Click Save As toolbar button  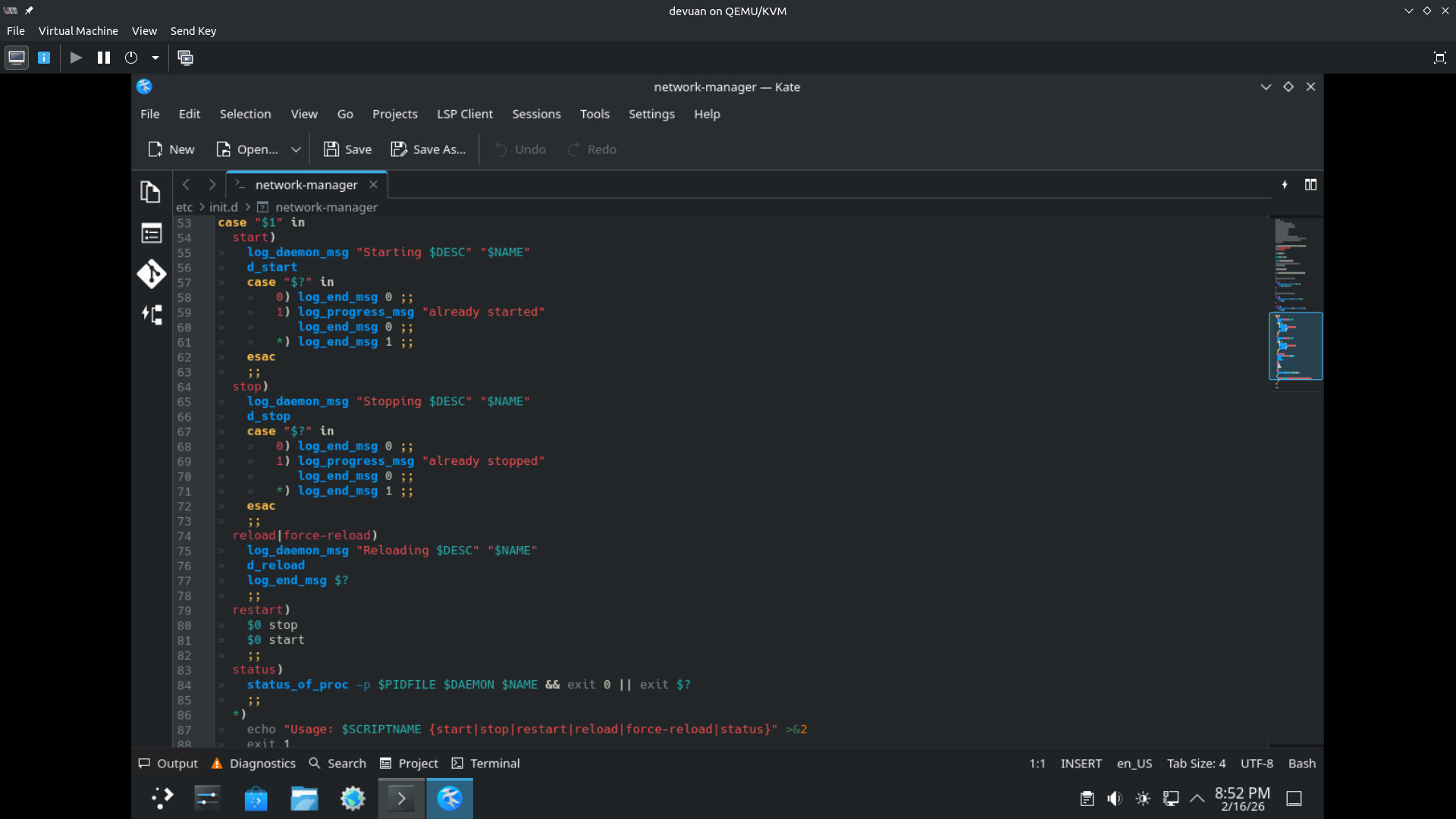[428, 149]
